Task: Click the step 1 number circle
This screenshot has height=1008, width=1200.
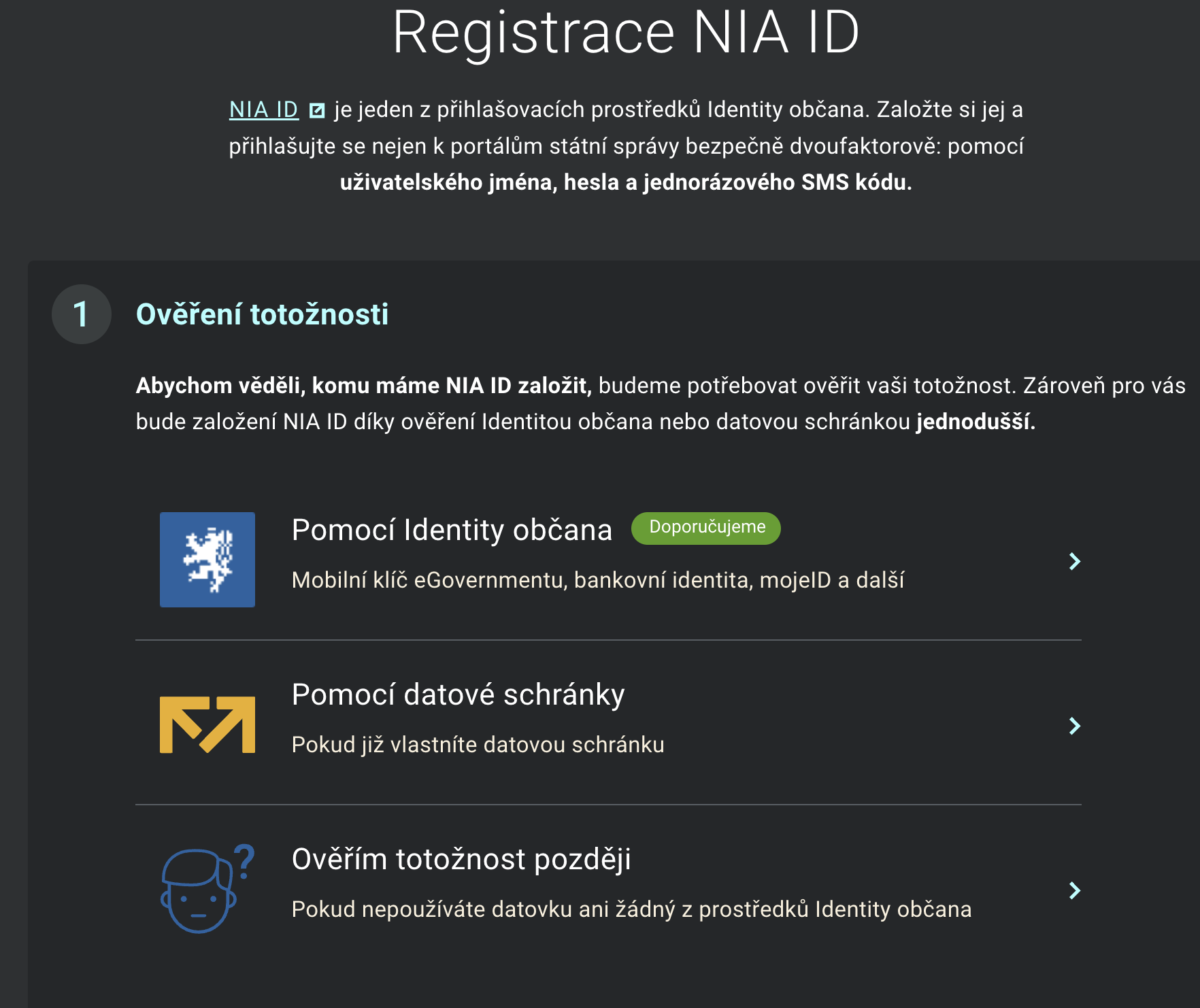Action: (82, 314)
